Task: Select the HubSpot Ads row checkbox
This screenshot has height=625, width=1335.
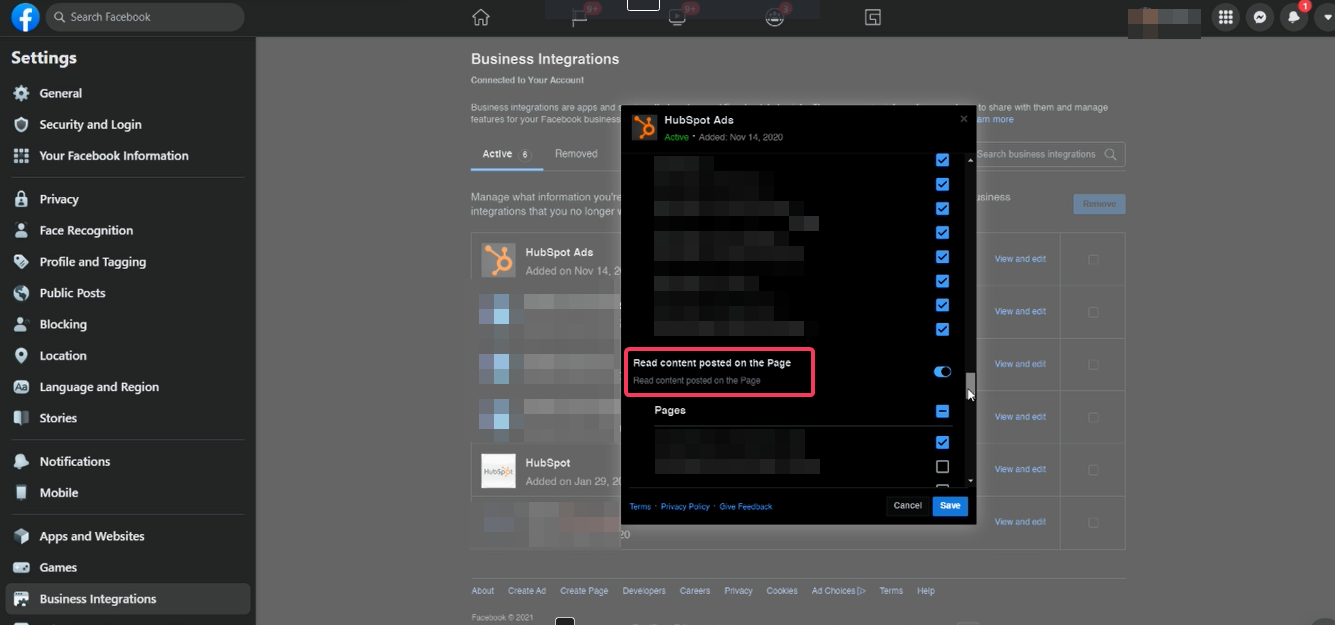Action: tap(1093, 260)
